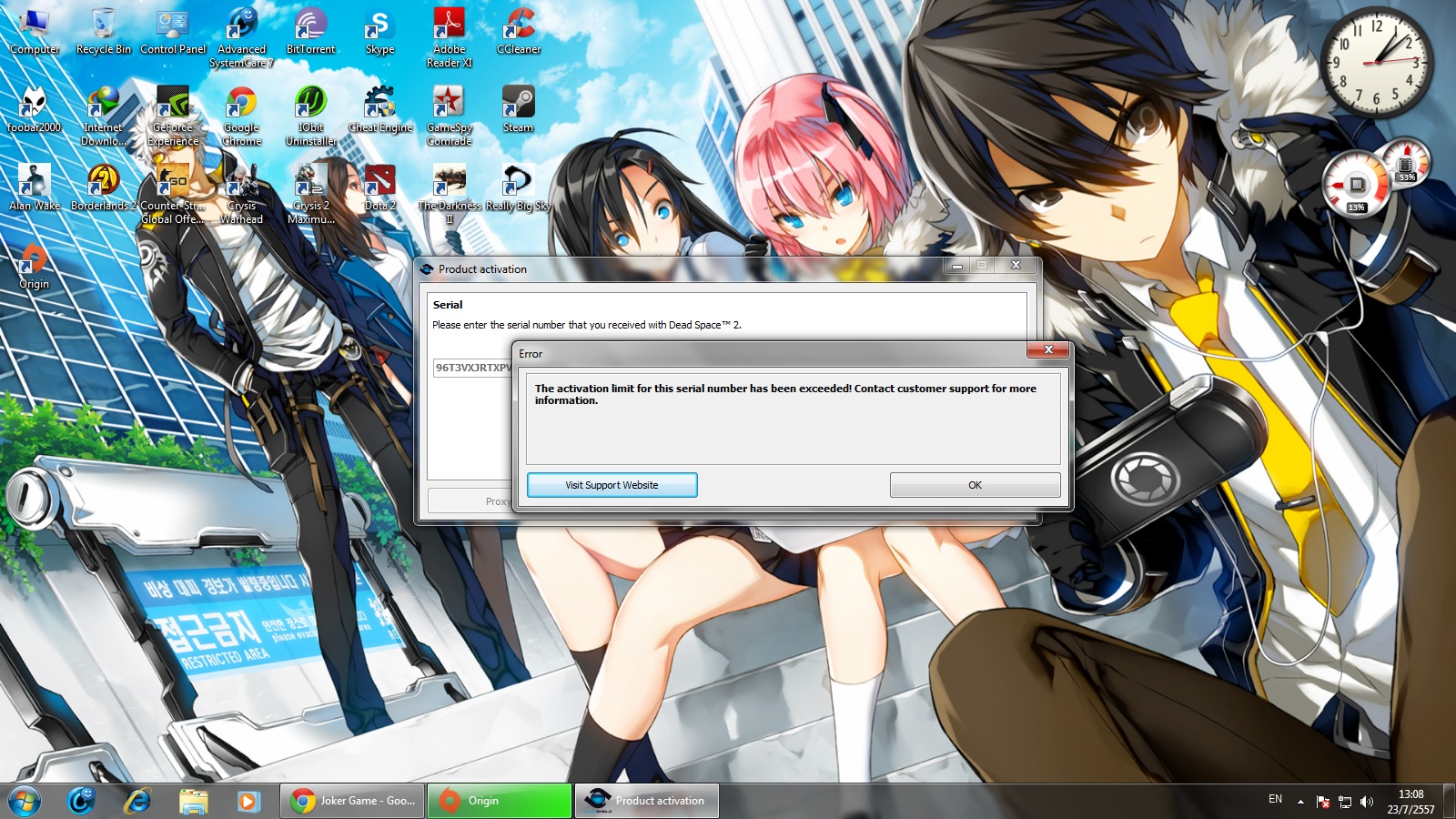The height and width of the screenshot is (819, 1456).
Task: Switch to the Origin taskbar button
Action: 500,801
